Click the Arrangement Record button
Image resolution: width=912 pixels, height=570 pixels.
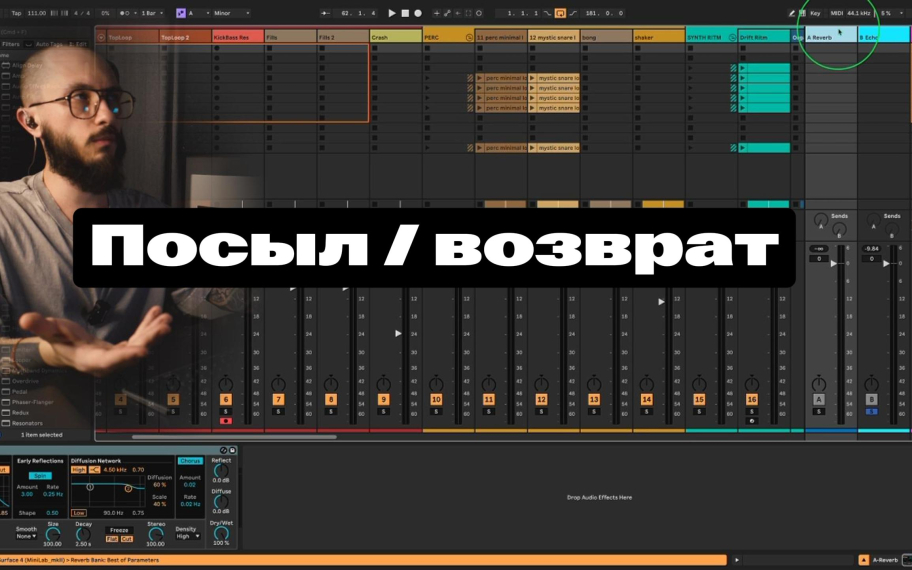[x=418, y=13]
